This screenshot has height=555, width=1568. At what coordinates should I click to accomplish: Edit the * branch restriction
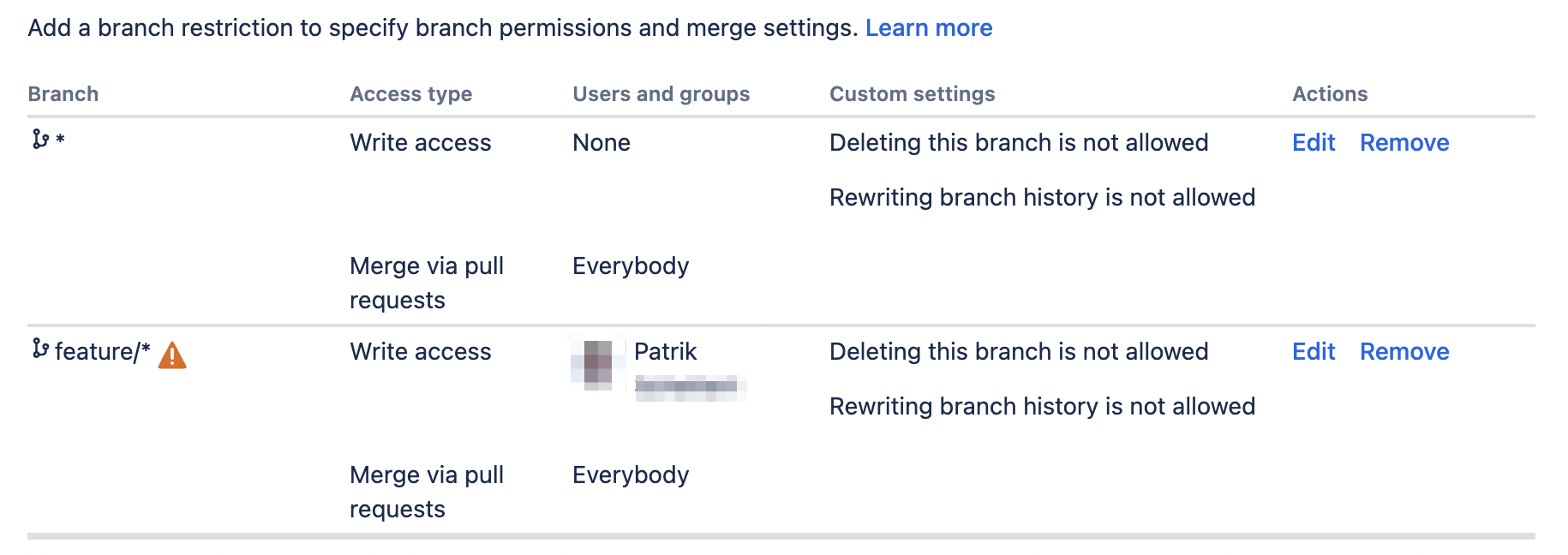pyautogui.click(x=1313, y=142)
